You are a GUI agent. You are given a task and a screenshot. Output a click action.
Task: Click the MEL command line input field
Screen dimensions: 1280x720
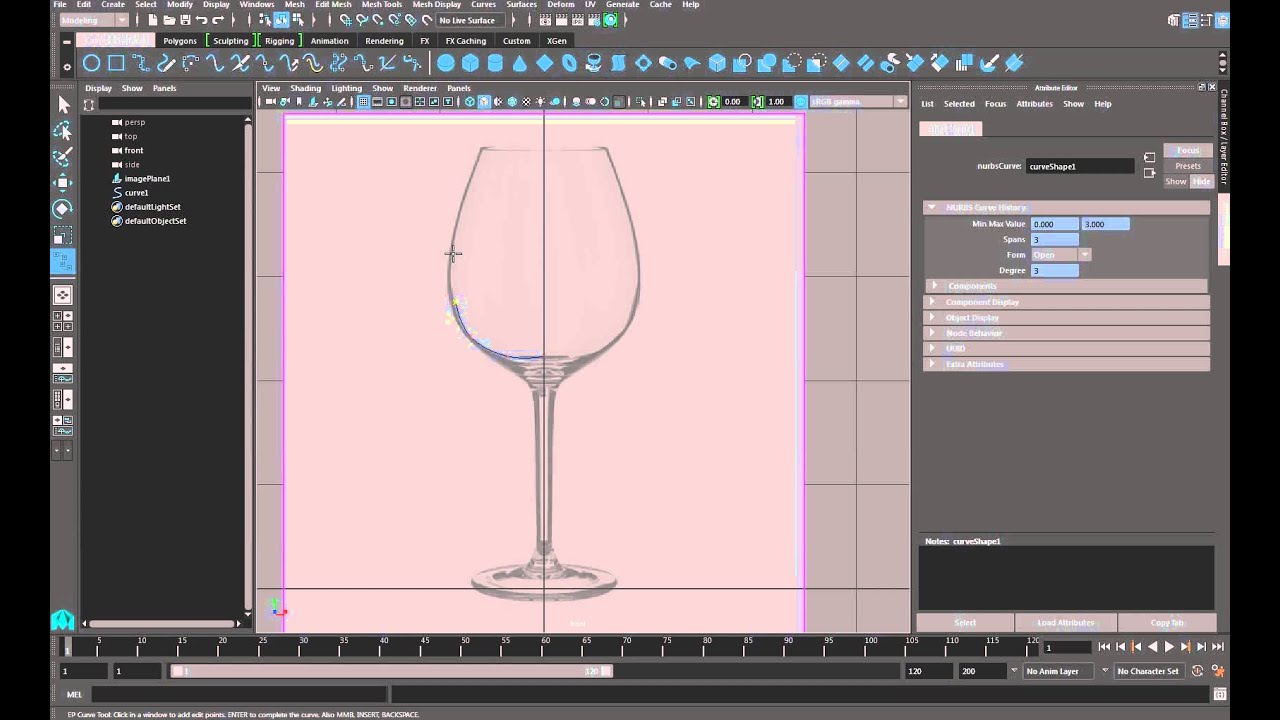(239, 694)
